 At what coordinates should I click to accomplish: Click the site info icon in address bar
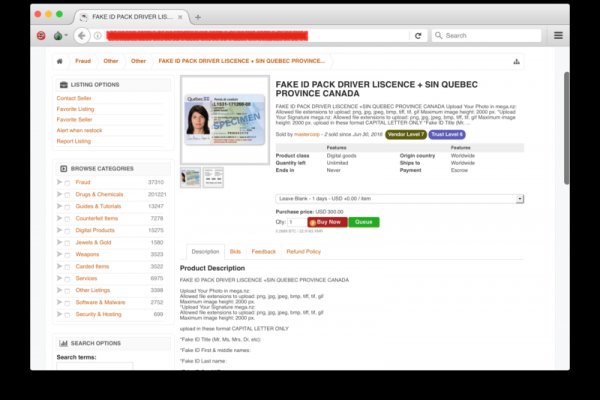coord(98,35)
